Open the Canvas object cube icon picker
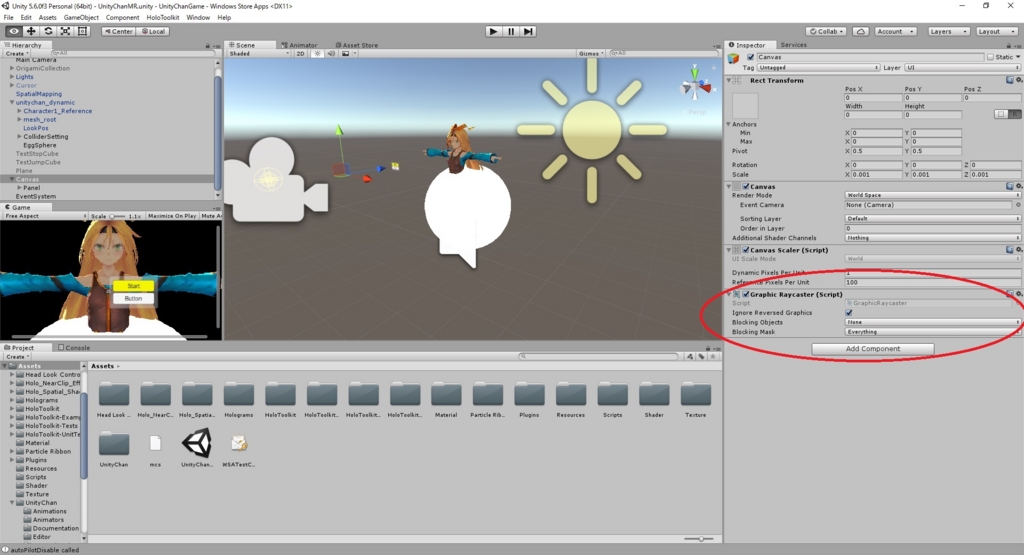 coord(734,58)
